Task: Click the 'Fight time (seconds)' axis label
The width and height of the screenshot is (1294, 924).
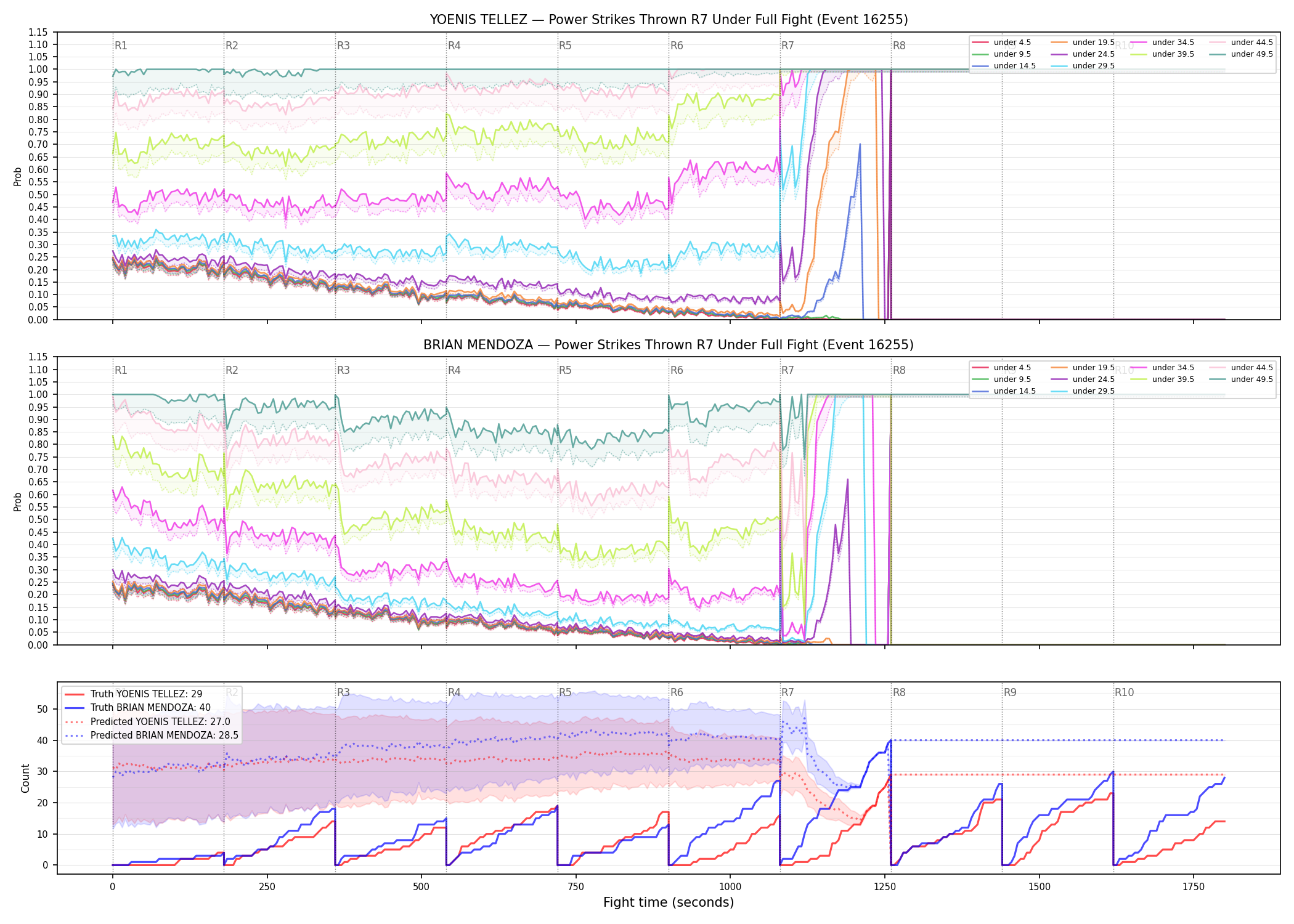Action: (x=669, y=902)
